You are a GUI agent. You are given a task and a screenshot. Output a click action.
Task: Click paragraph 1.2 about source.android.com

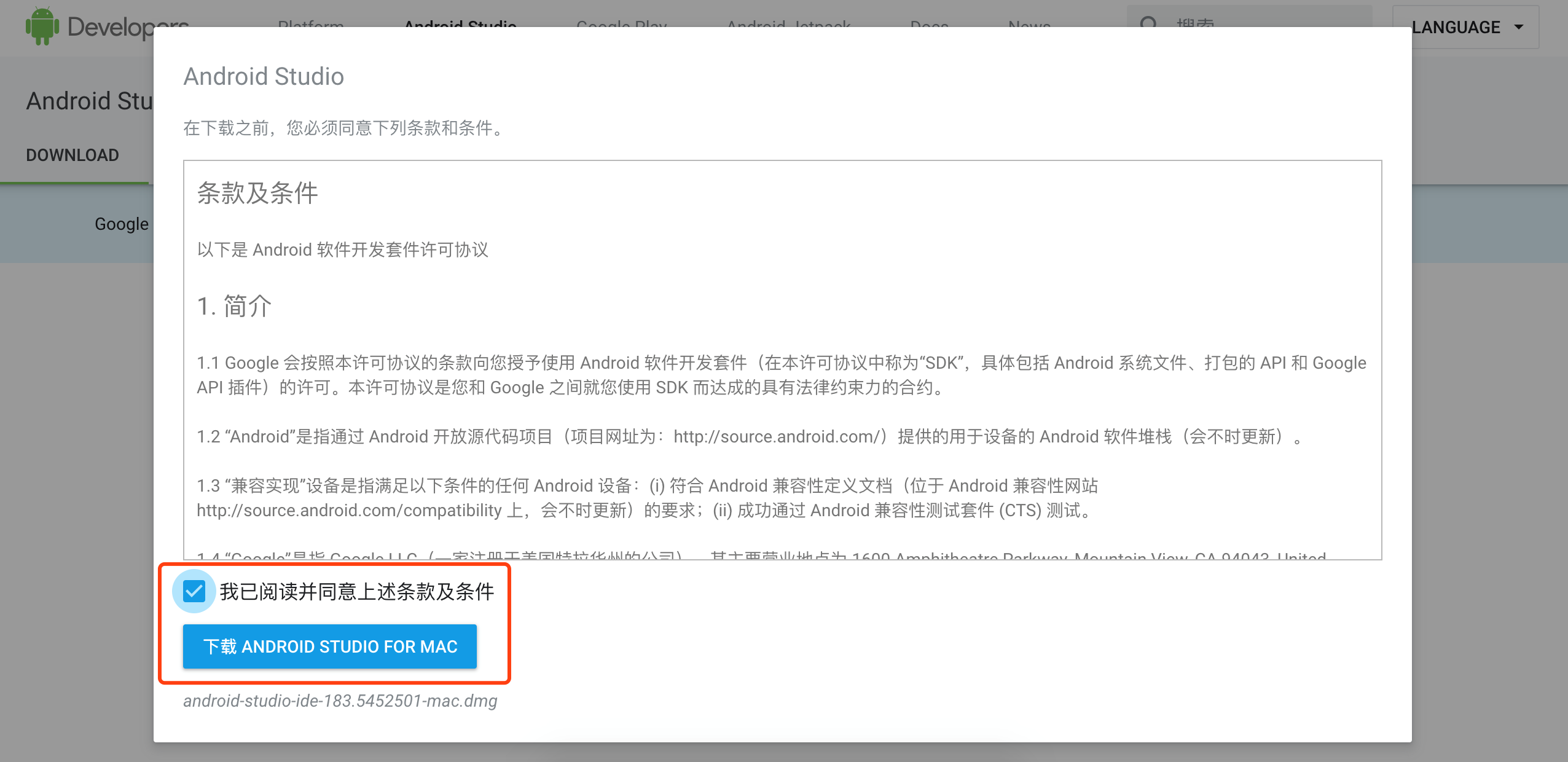(x=749, y=436)
